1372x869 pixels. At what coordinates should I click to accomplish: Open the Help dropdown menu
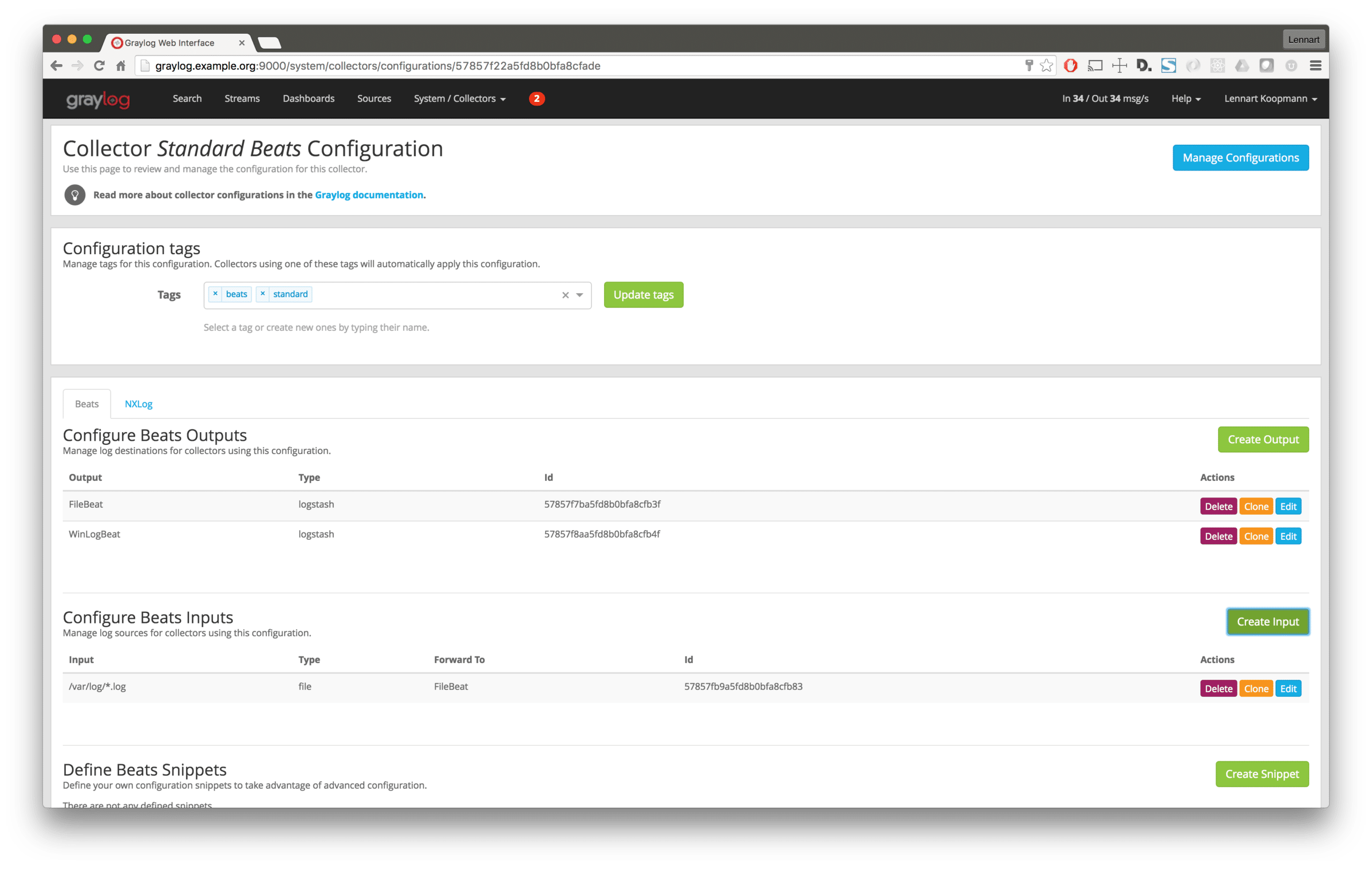1185,99
